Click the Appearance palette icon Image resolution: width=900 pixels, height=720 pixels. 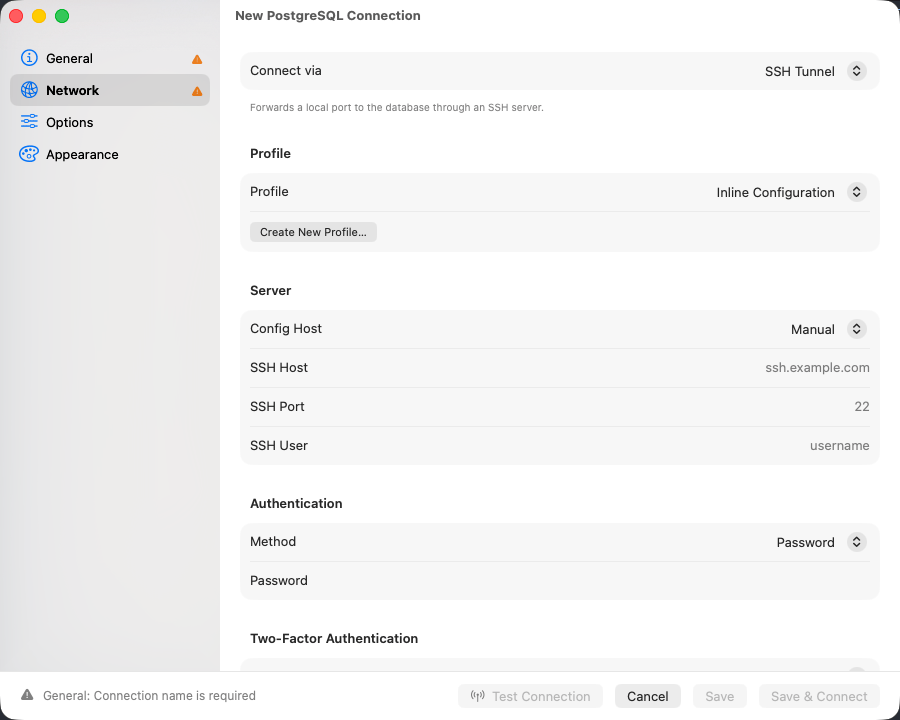pyautogui.click(x=29, y=154)
